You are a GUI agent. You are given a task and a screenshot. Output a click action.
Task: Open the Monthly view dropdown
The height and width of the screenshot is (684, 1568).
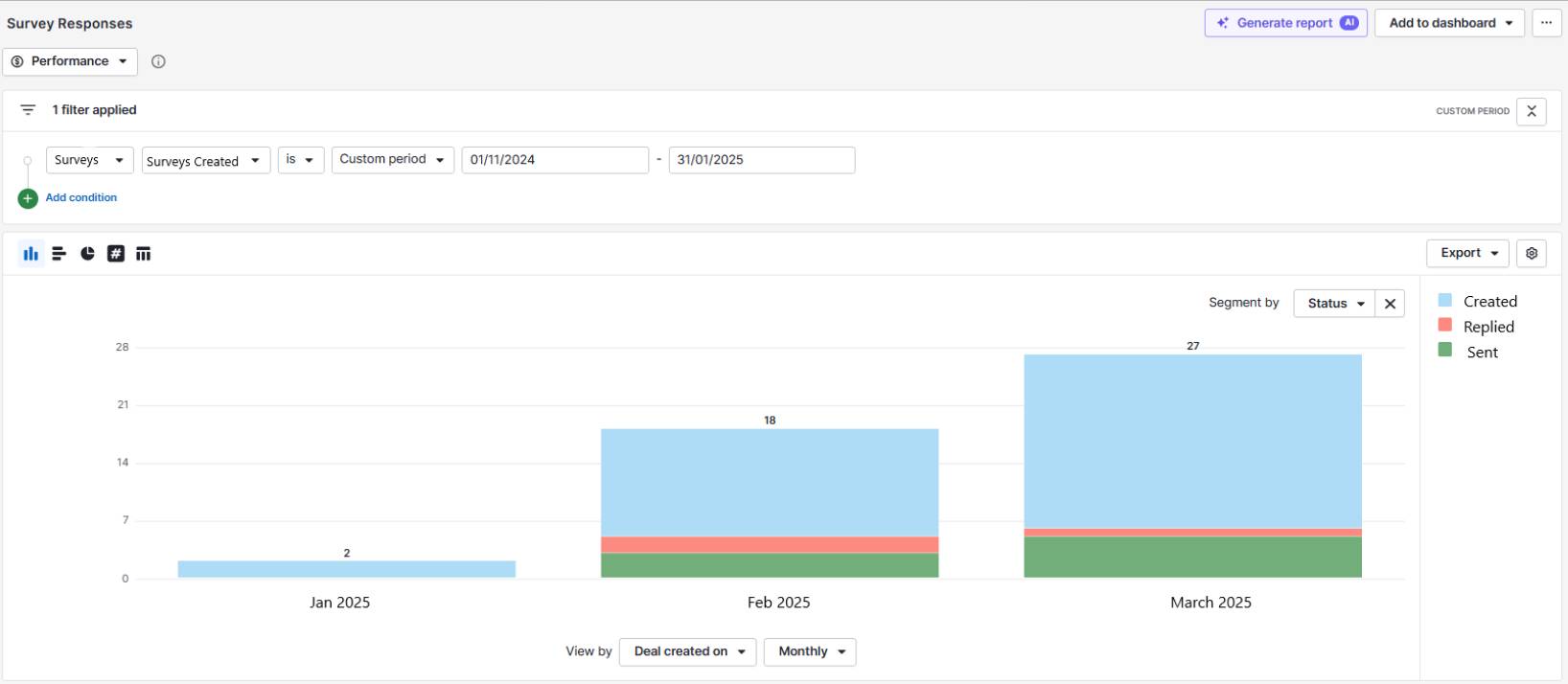pos(810,651)
